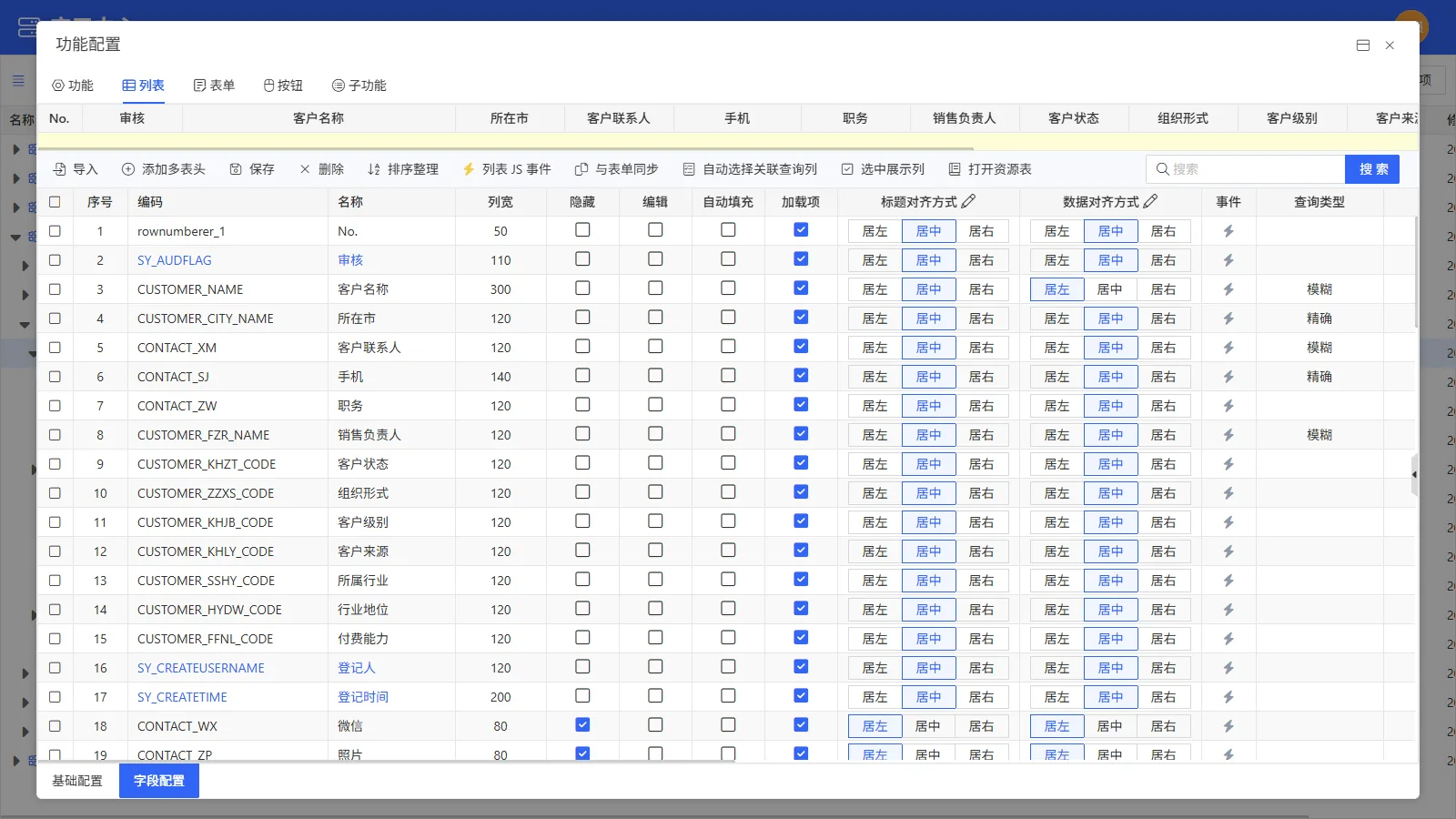Image resolution: width=1456 pixels, height=819 pixels.
Task: Toggle 隐藏 checkbox for CONTACT_WX row
Action: [582, 725]
